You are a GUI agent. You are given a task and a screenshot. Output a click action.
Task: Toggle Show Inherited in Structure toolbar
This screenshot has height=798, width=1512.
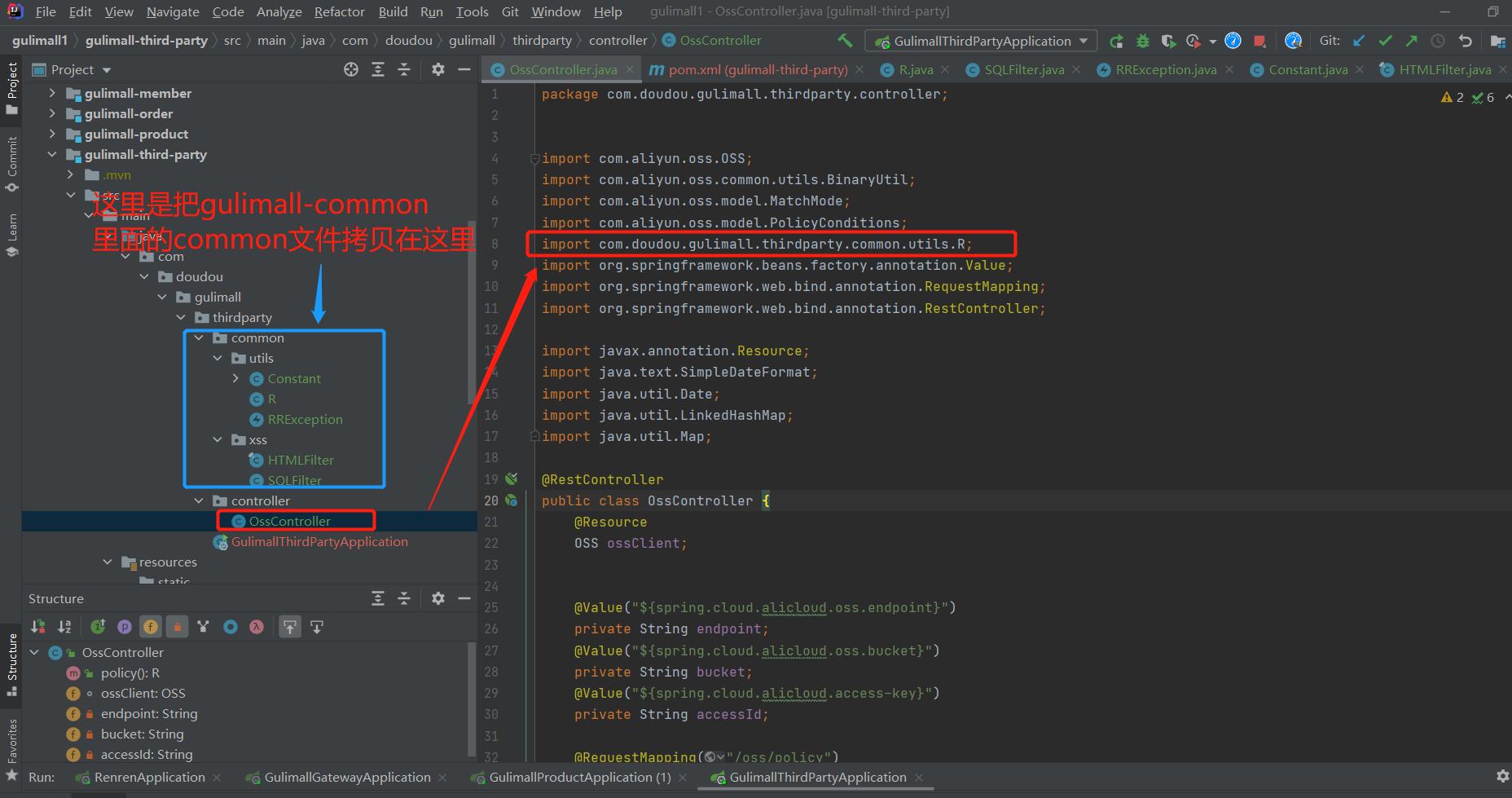click(x=98, y=627)
